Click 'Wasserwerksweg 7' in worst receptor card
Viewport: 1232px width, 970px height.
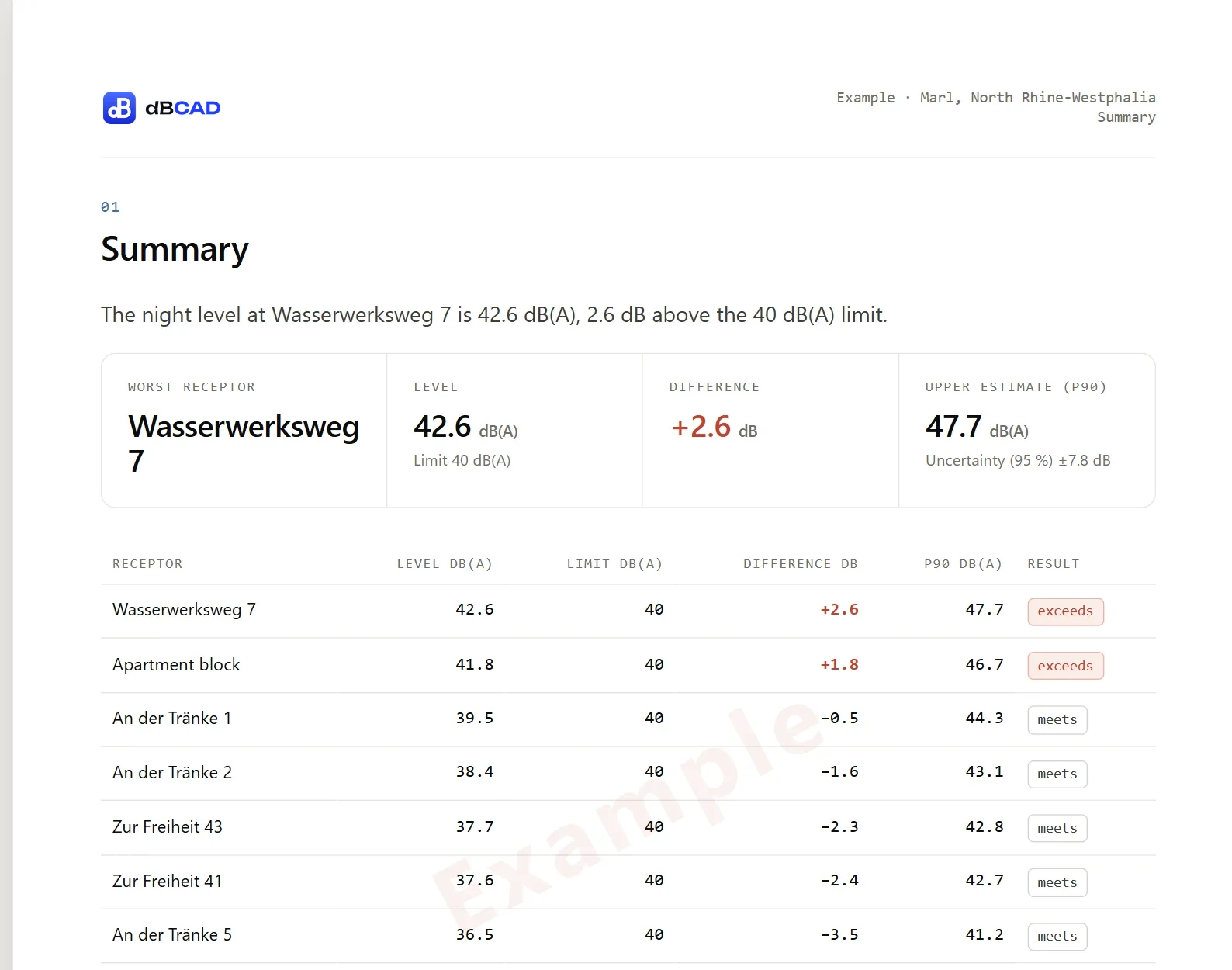click(244, 443)
